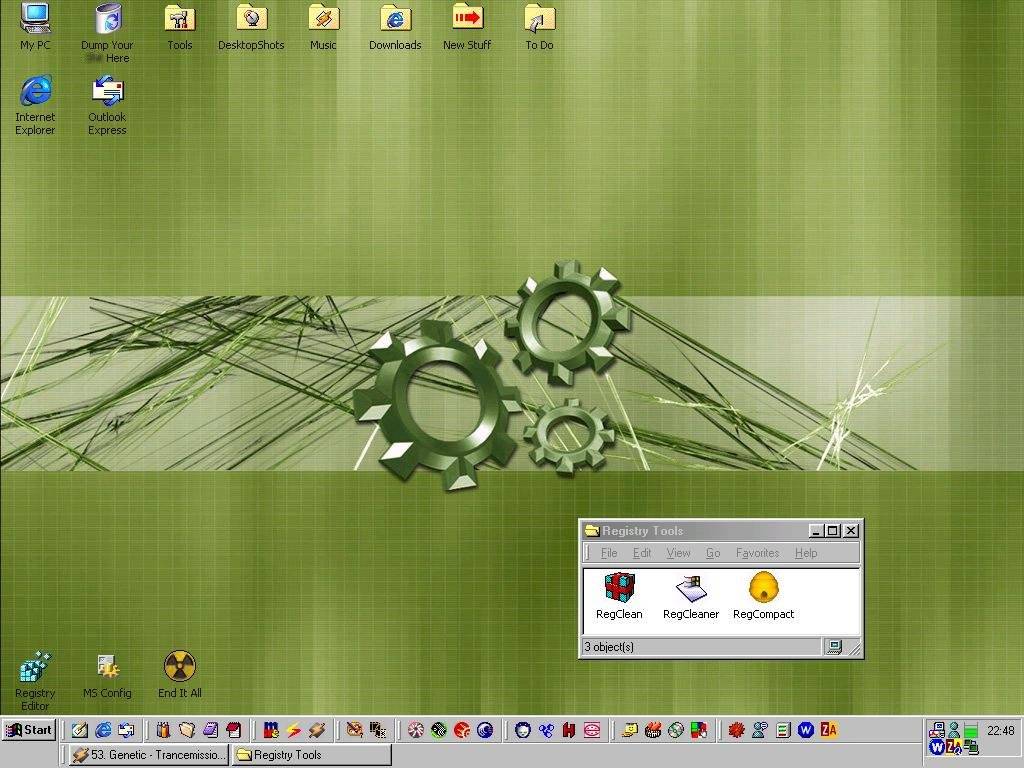Open the RegClean program icon
Viewport: 1024px width, 768px height.
tap(619, 588)
